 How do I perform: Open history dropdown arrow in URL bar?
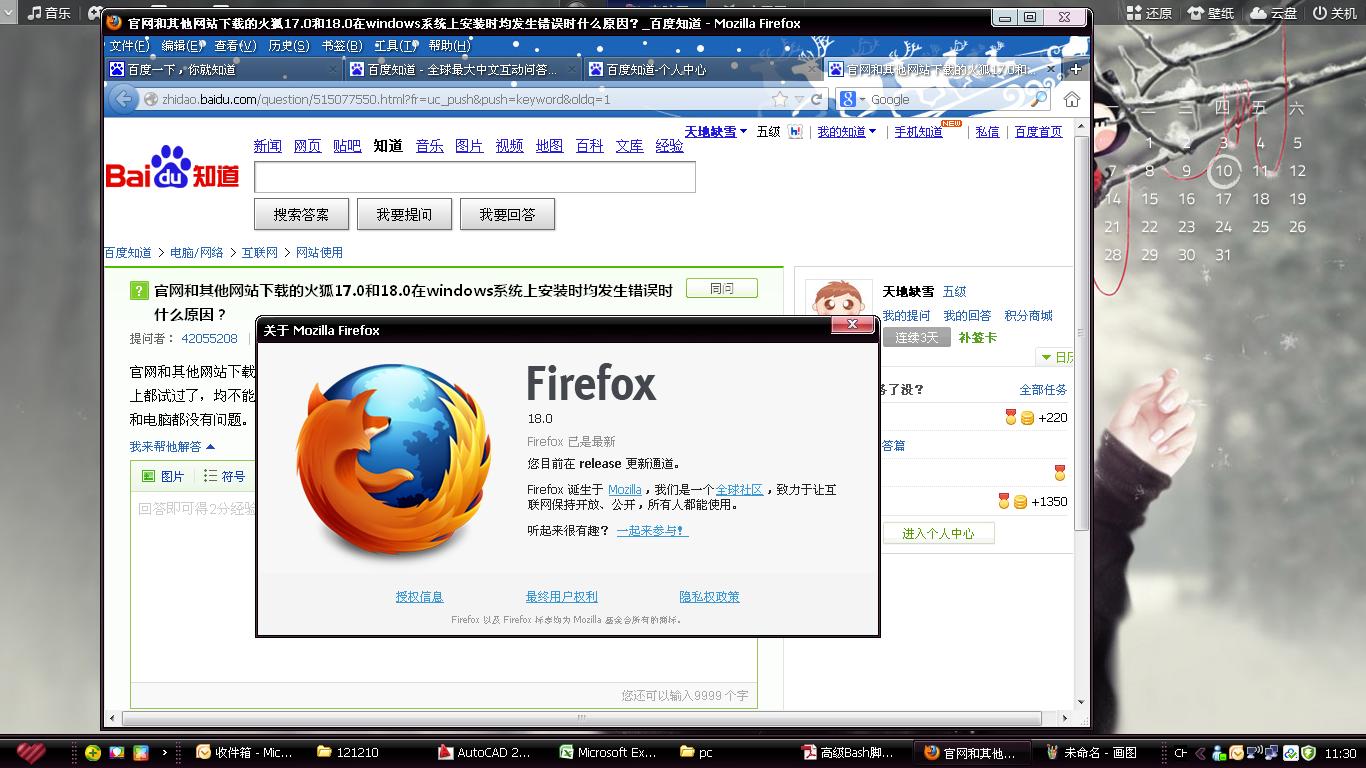pyautogui.click(x=800, y=100)
